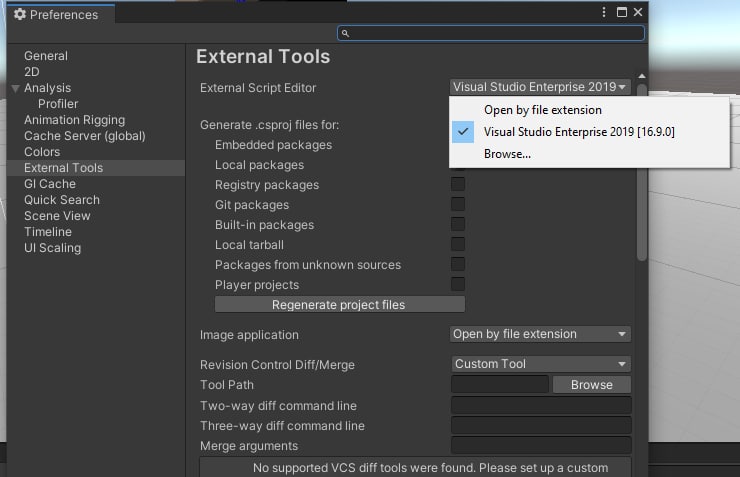Open Quick Search preferences
The height and width of the screenshot is (477, 740).
click(62, 200)
